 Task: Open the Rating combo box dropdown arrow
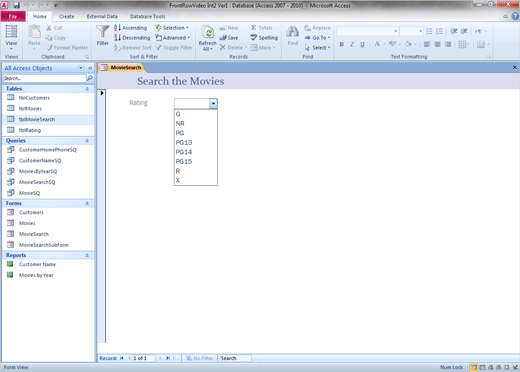[x=213, y=103]
